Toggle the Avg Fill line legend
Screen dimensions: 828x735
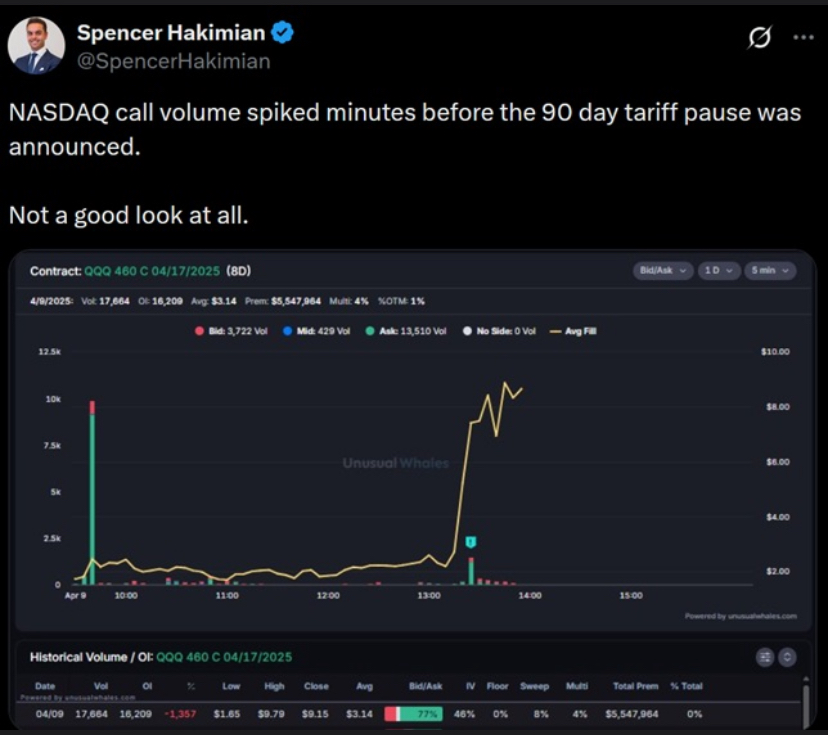(x=573, y=331)
